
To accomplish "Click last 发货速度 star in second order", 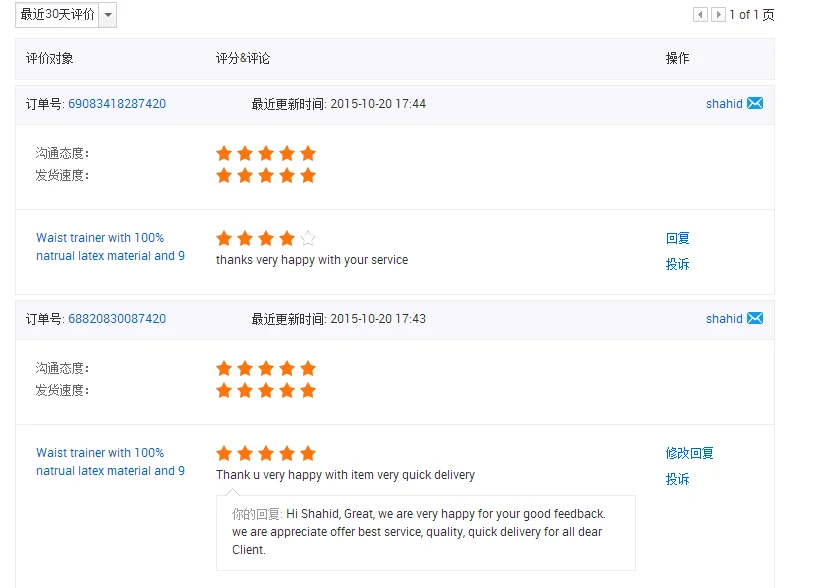I will pyautogui.click(x=308, y=390).
